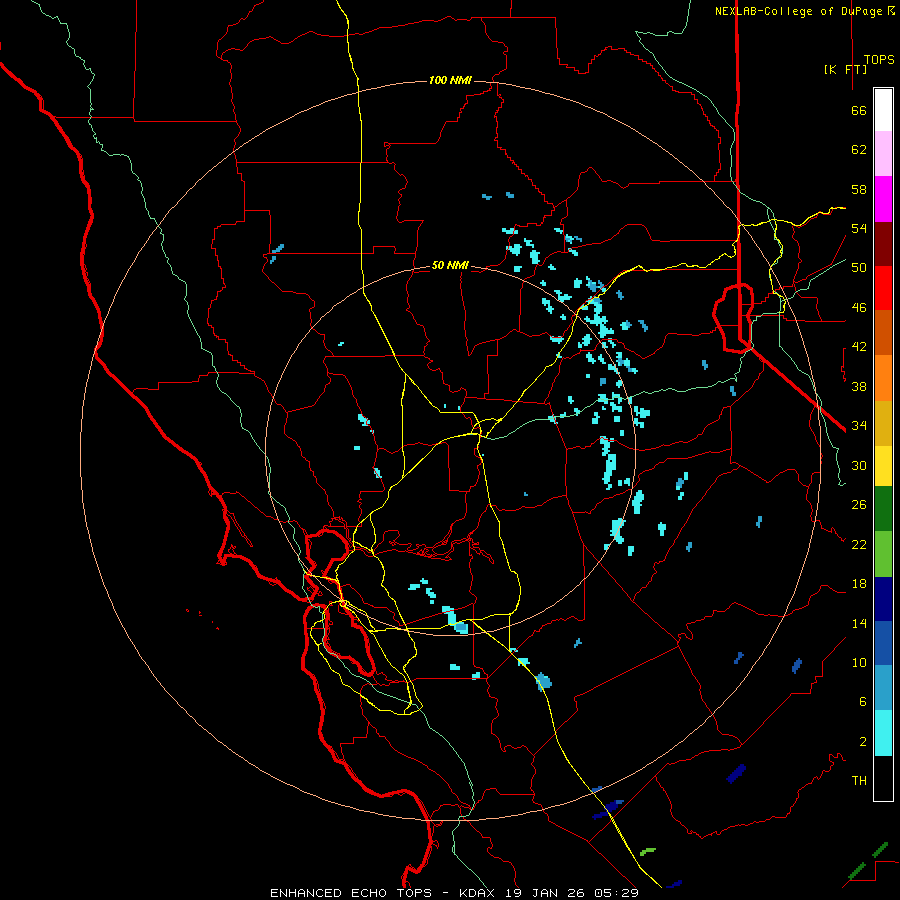Click the orange band between 38 and 42
The width and height of the screenshot is (900, 900).
point(883,378)
